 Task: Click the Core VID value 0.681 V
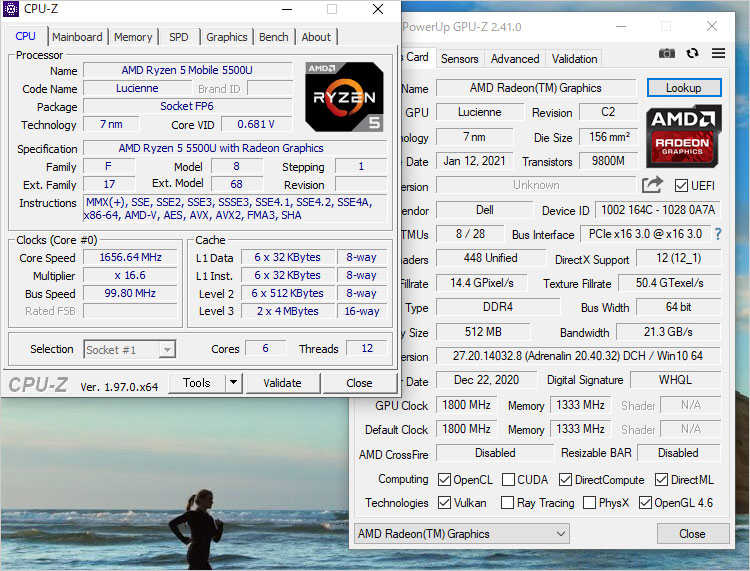pyautogui.click(x=256, y=124)
